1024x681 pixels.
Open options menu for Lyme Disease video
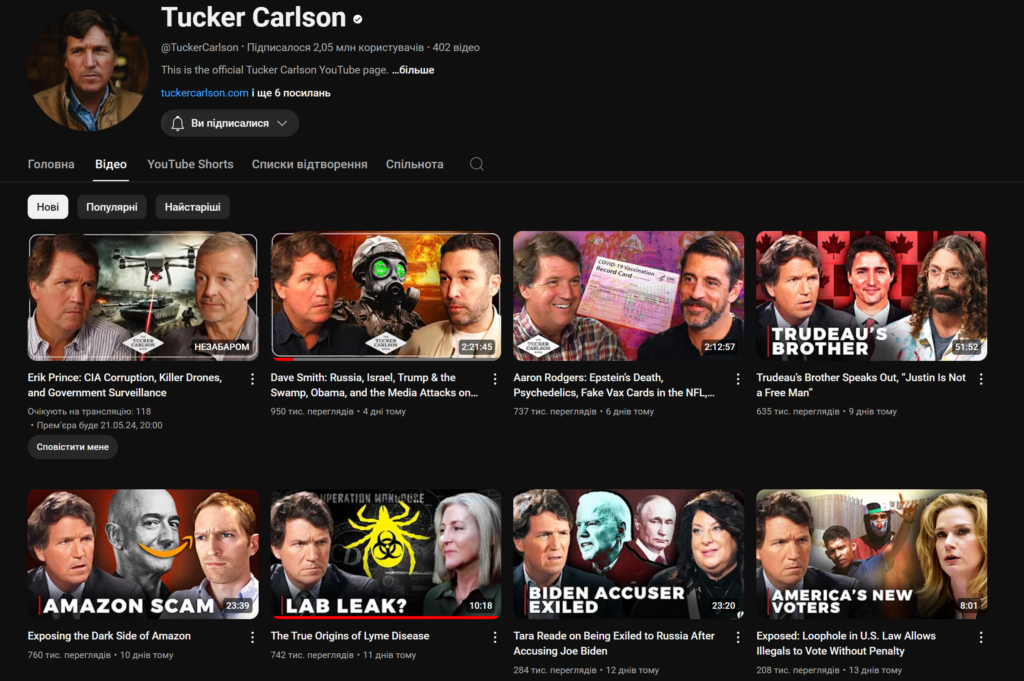coord(495,637)
